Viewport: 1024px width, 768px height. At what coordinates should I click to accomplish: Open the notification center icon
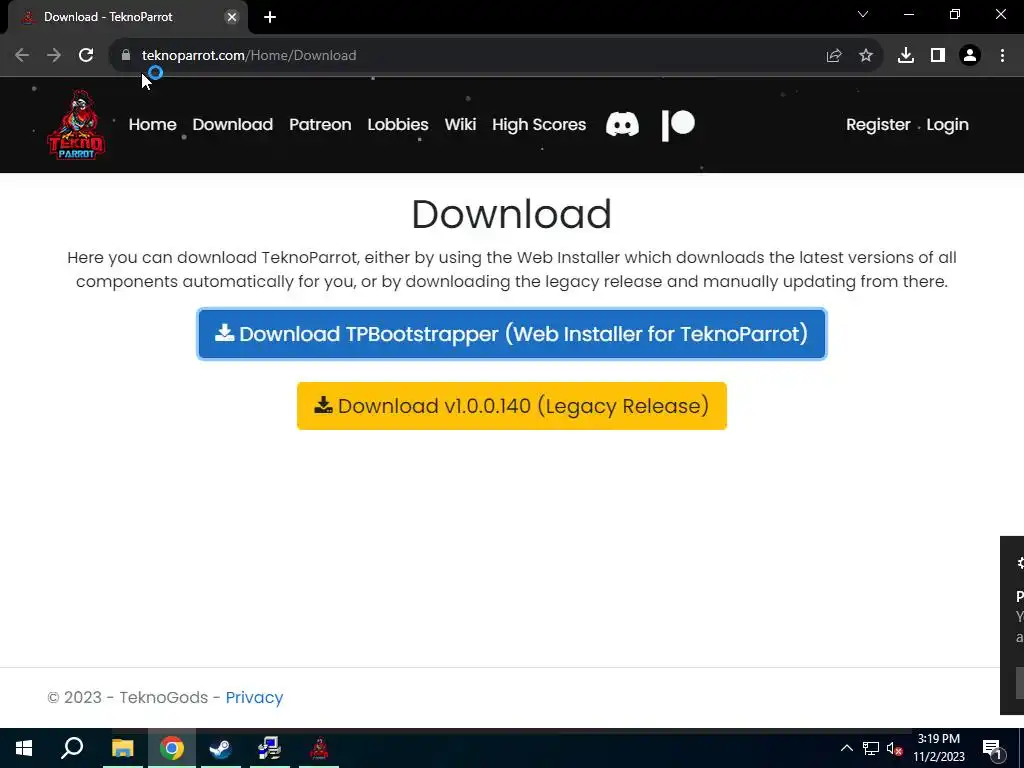993,748
